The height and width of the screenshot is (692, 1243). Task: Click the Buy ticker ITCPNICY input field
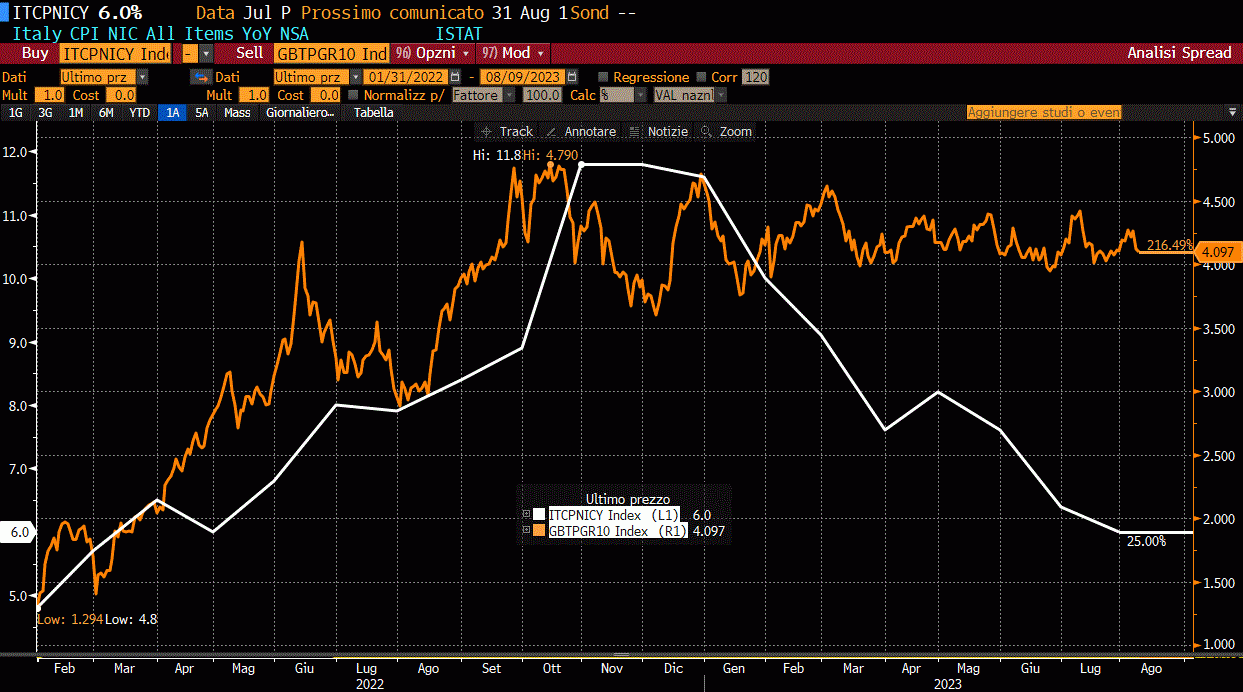coord(116,54)
